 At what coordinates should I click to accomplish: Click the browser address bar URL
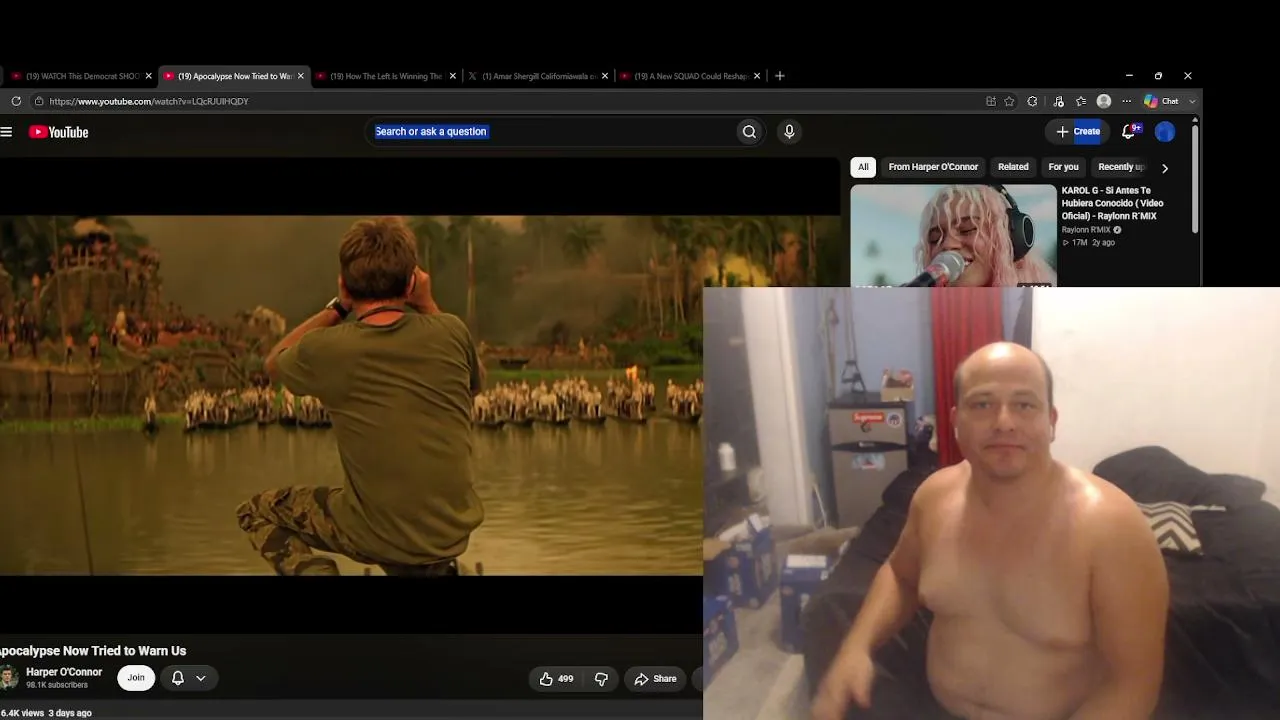coord(149,101)
